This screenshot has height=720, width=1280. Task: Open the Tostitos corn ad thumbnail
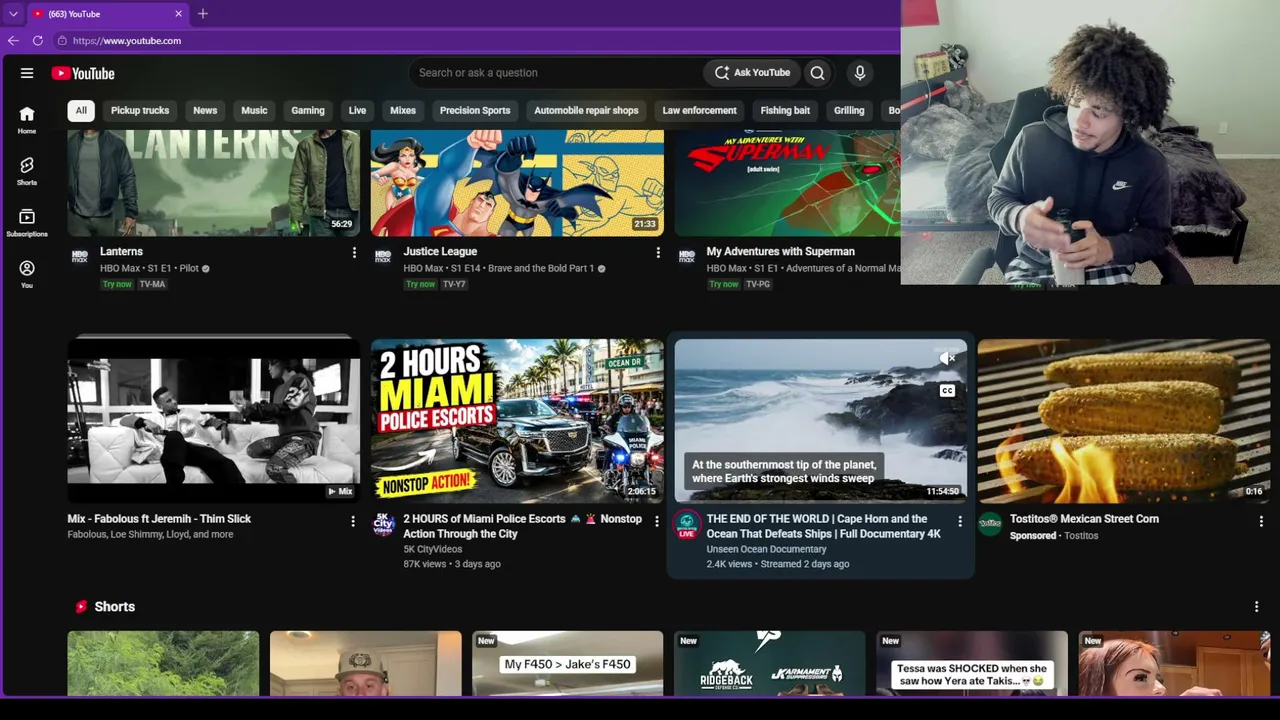coord(1124,420)
